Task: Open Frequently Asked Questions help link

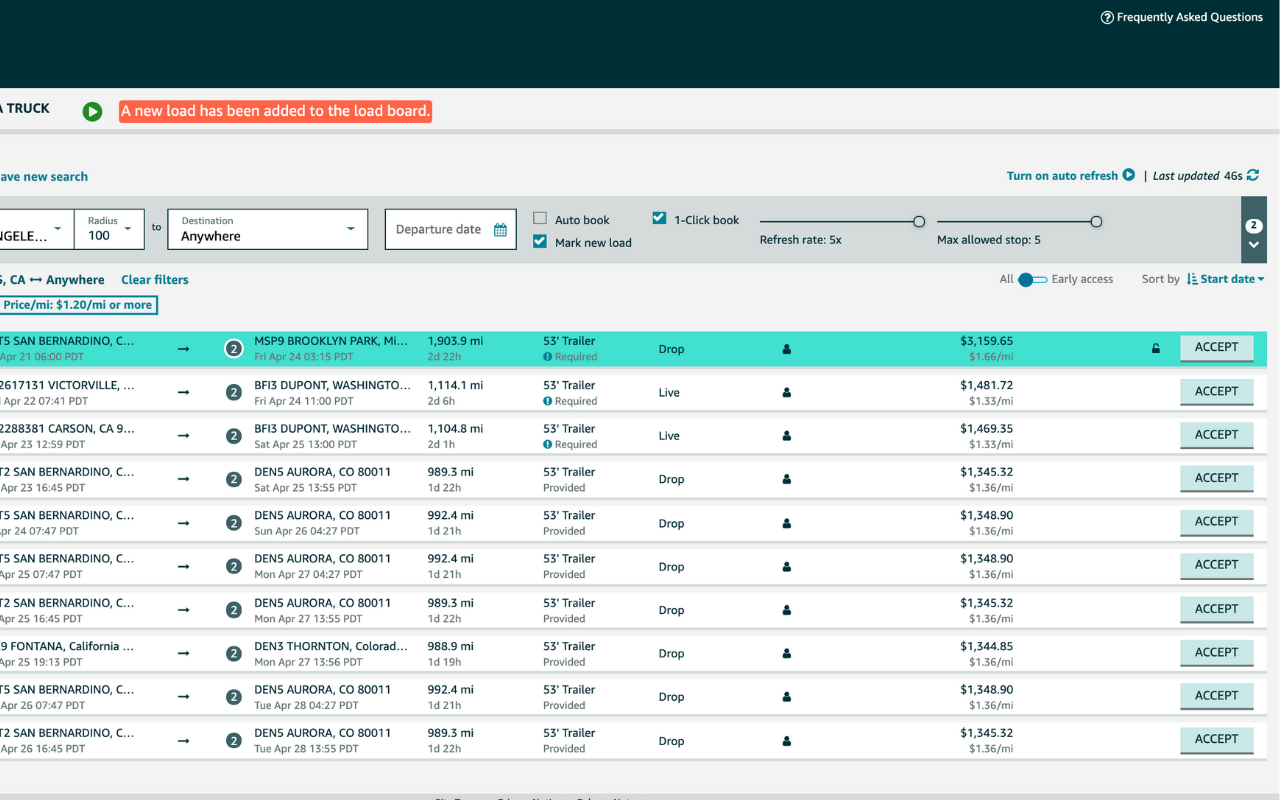Action: pyautogui.click(x=1182, y=17)
